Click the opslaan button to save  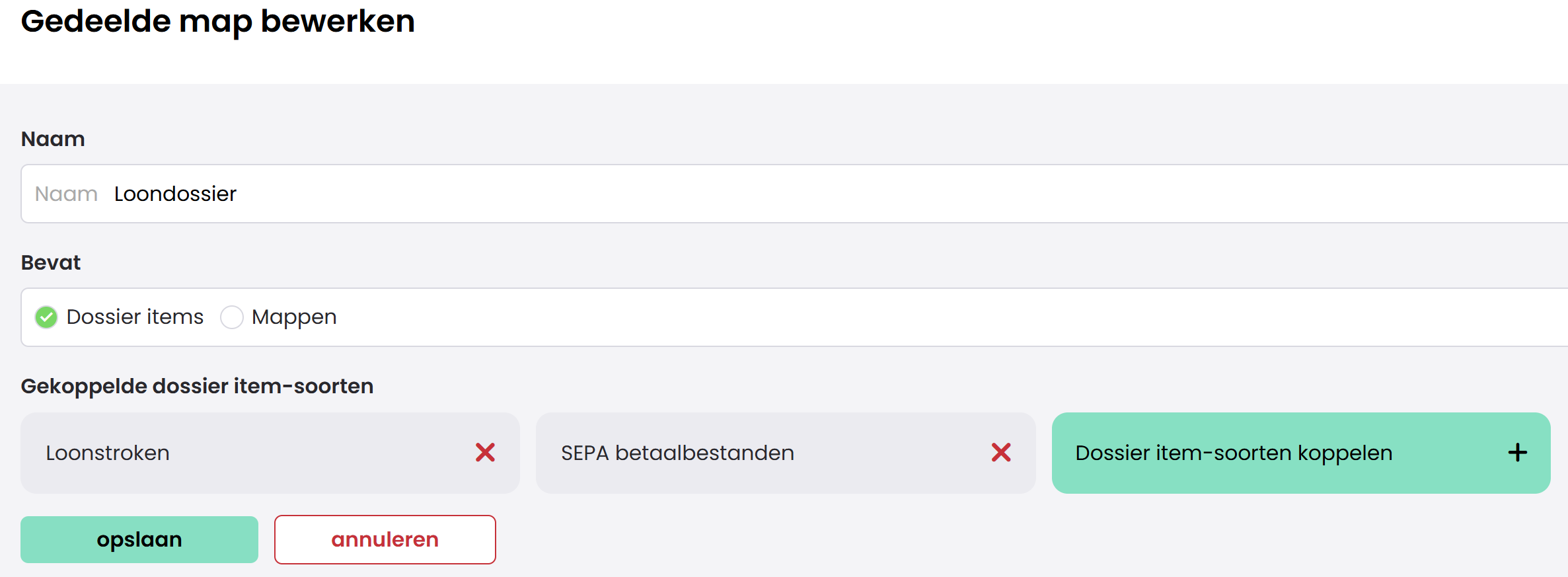(139, 539)
